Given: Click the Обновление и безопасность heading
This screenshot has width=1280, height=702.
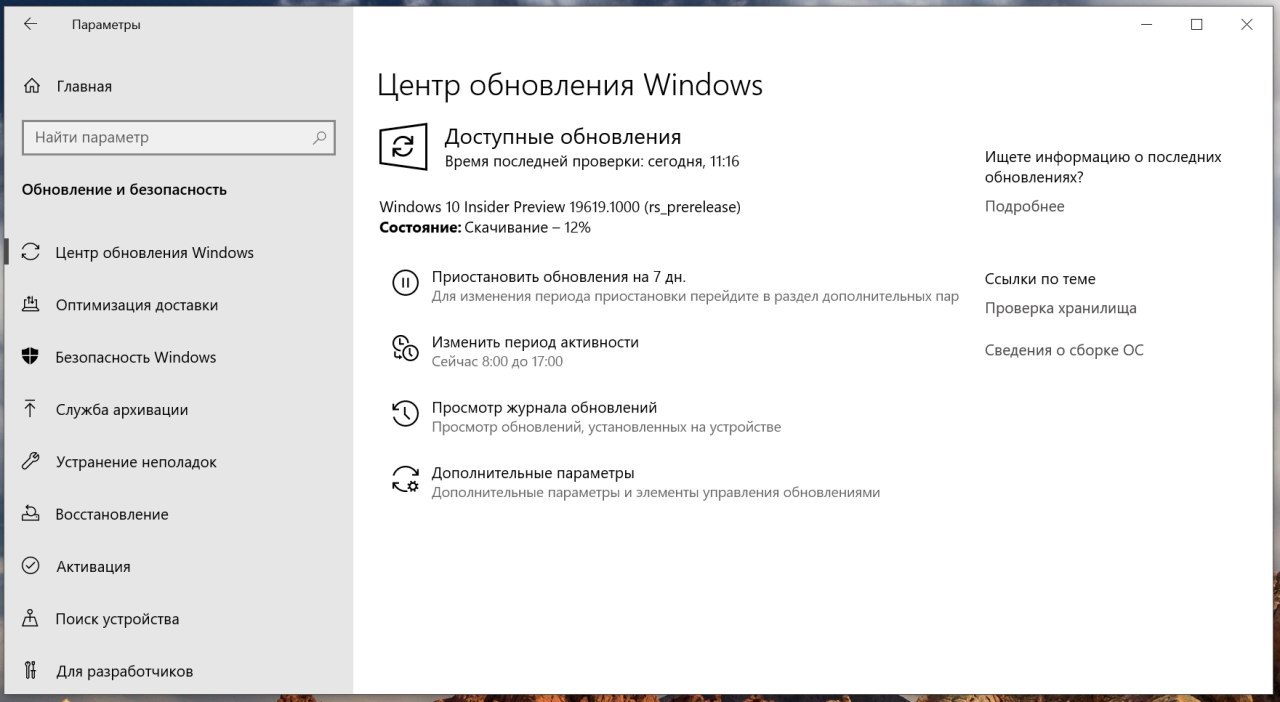Looking at the screenshot, I should 124,189.
